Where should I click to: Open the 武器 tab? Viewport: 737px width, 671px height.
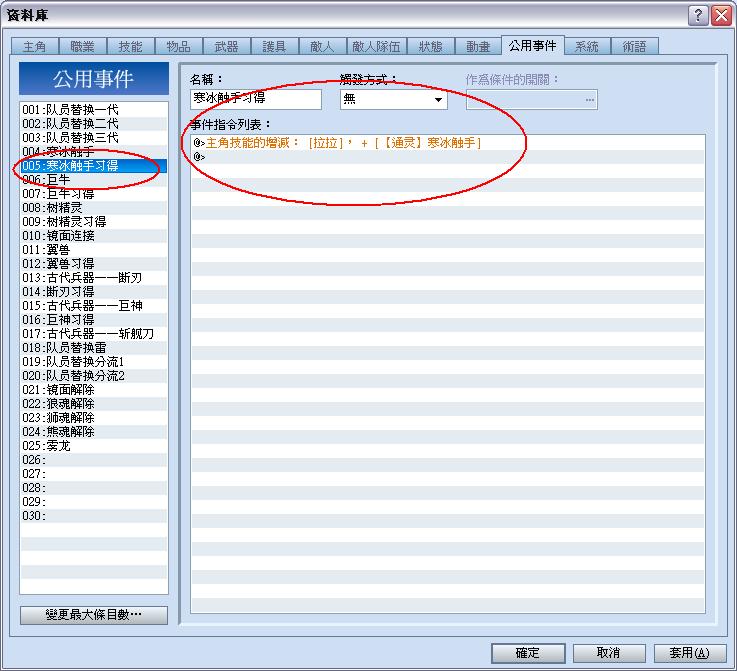point(226,47)
